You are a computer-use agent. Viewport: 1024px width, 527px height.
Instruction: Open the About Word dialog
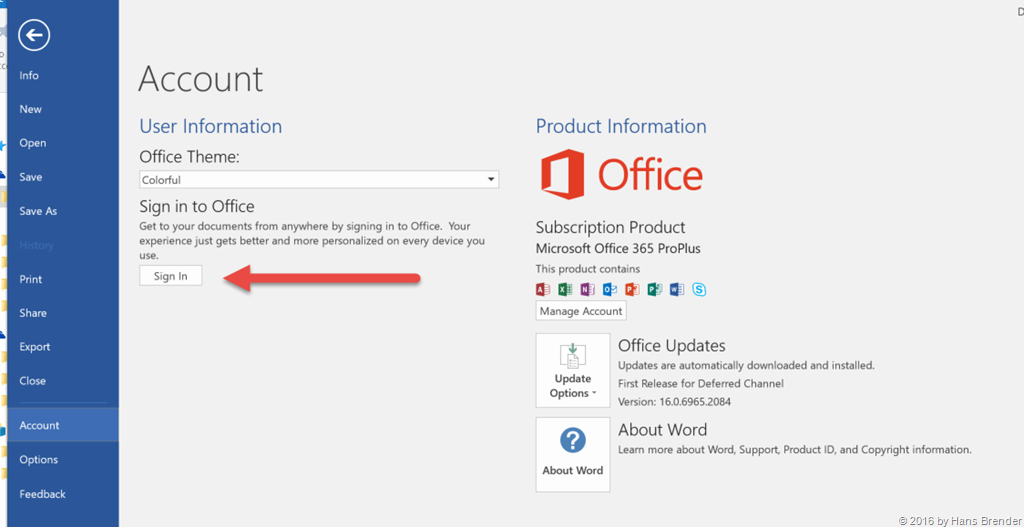(x=573, y=454)
